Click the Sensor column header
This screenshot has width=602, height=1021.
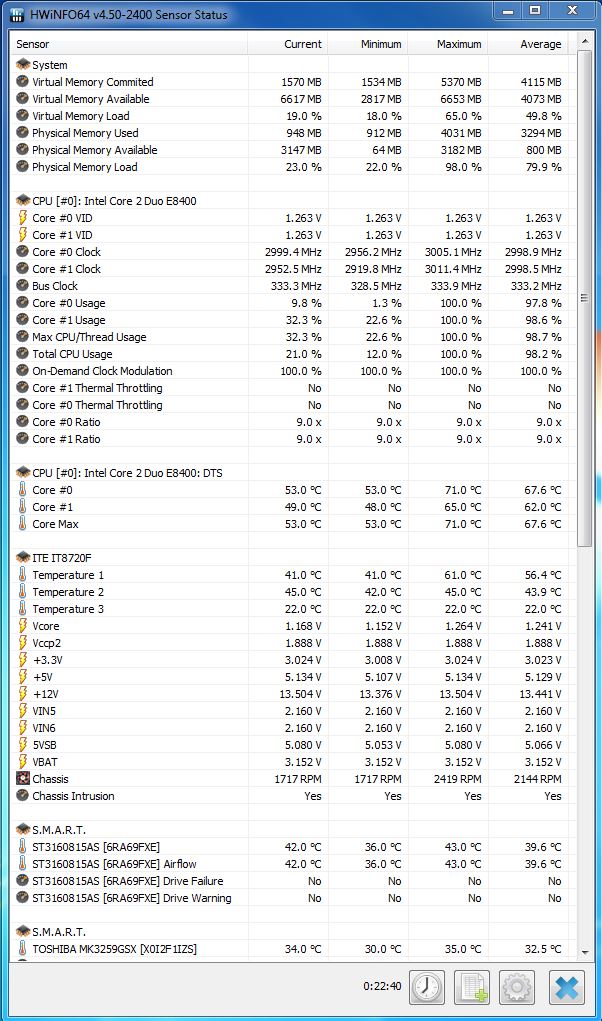tap(129, 44)
